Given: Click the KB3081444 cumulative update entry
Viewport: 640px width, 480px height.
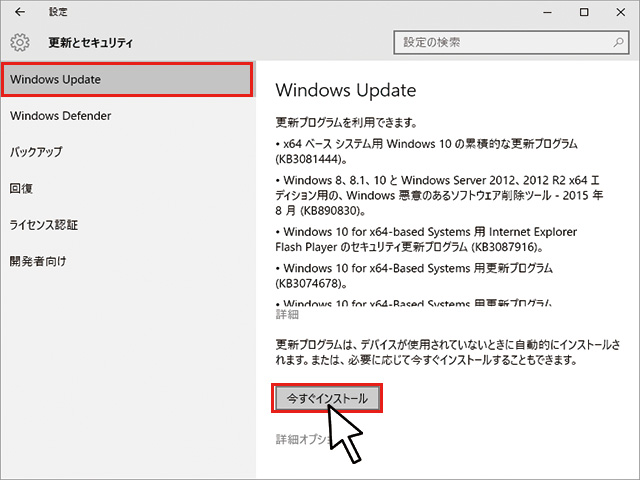Looking at the screenshot, I should tap(427, 151).
